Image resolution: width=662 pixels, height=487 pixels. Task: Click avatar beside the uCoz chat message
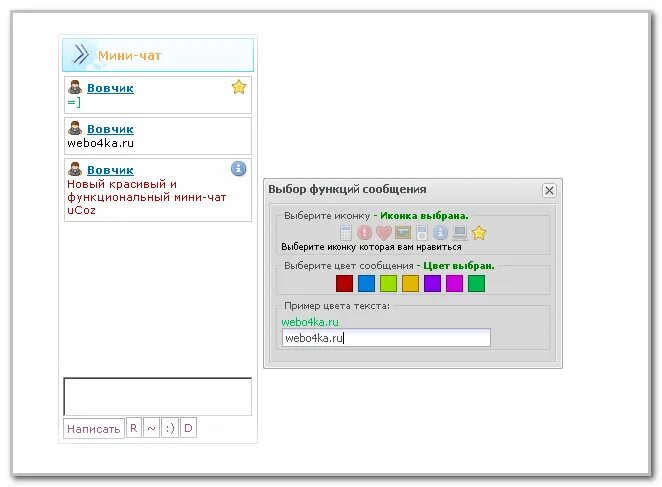click(75, 169)
